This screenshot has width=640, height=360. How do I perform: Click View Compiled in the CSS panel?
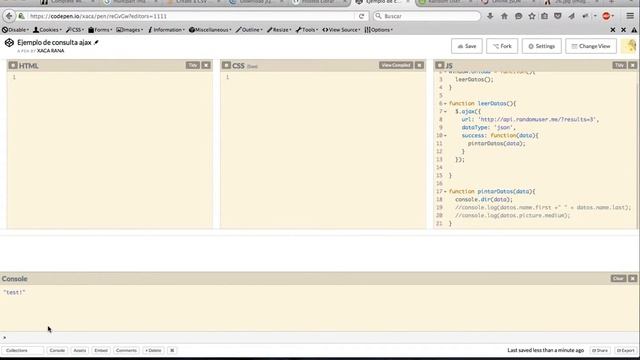click(396, 65)
